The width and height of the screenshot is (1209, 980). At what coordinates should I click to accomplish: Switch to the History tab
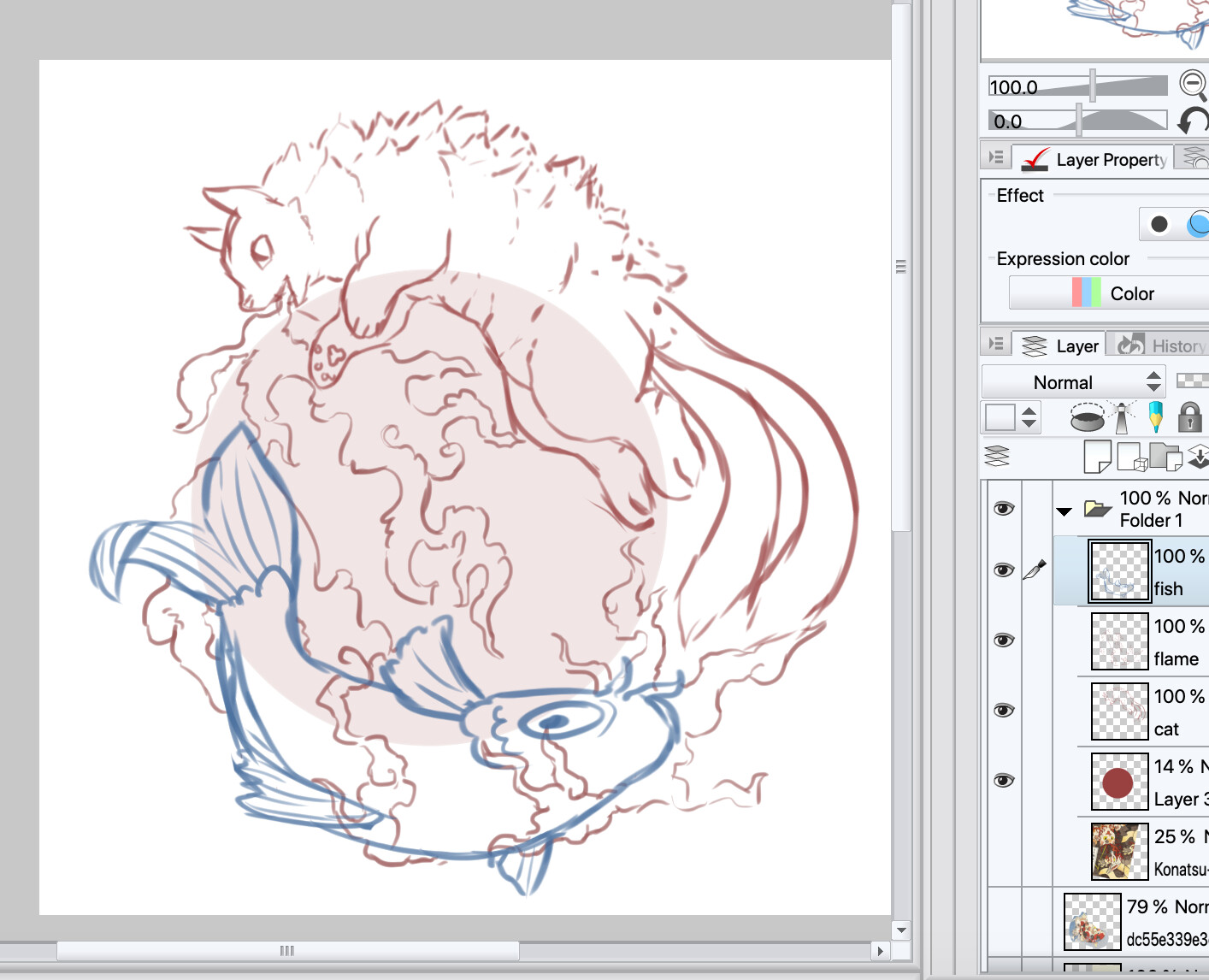1160,345
